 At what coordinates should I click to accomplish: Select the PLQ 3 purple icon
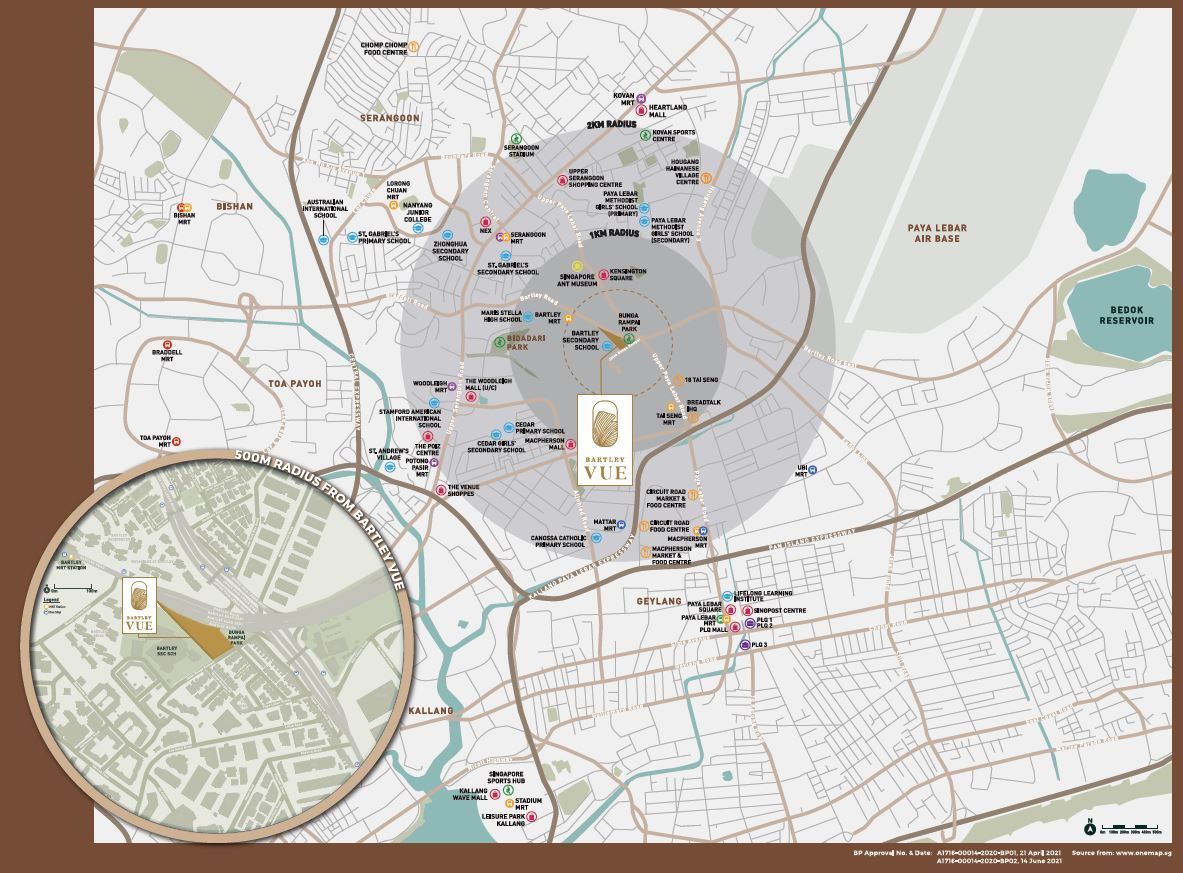tap(745, 645)
